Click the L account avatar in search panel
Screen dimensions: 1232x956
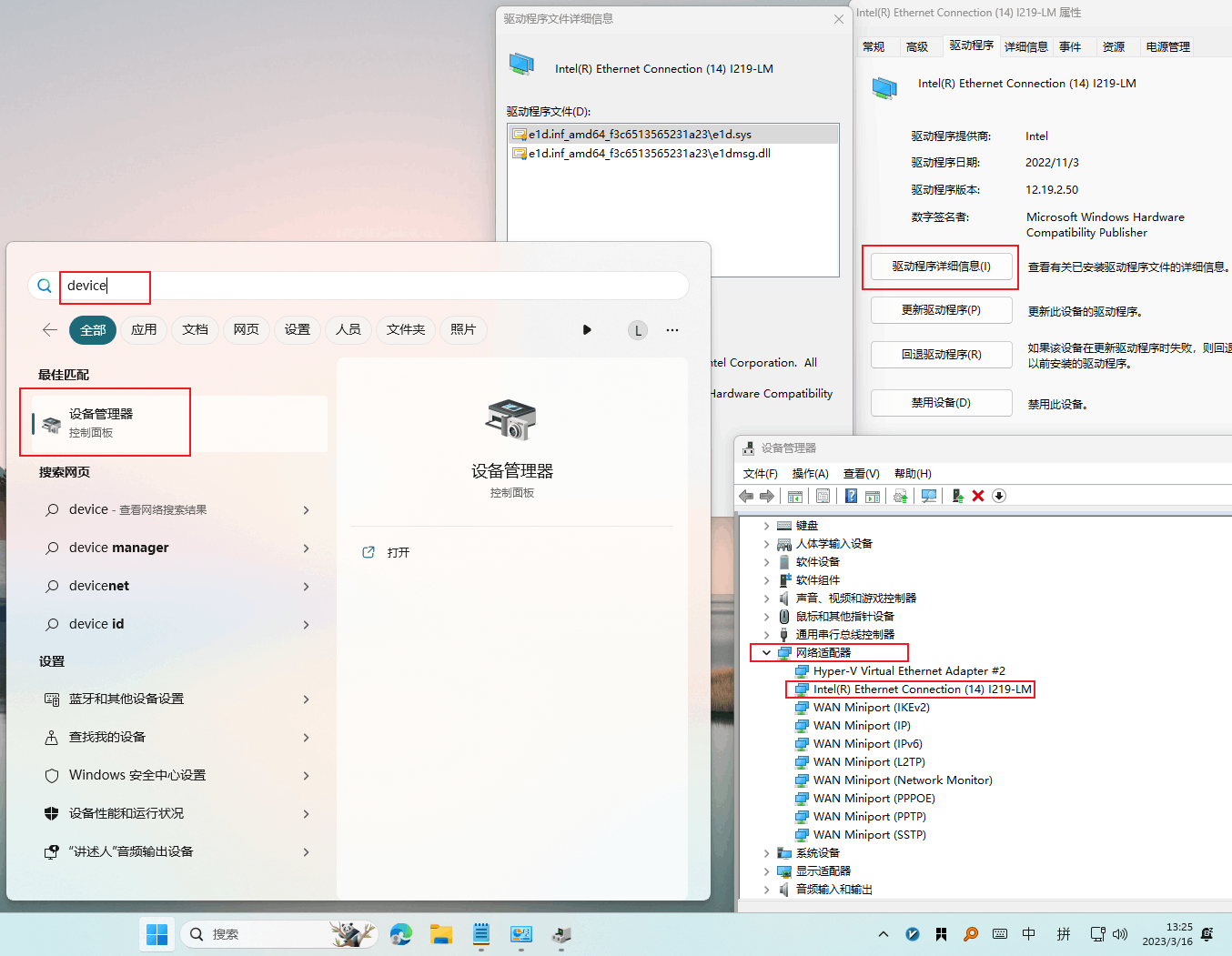638,330
